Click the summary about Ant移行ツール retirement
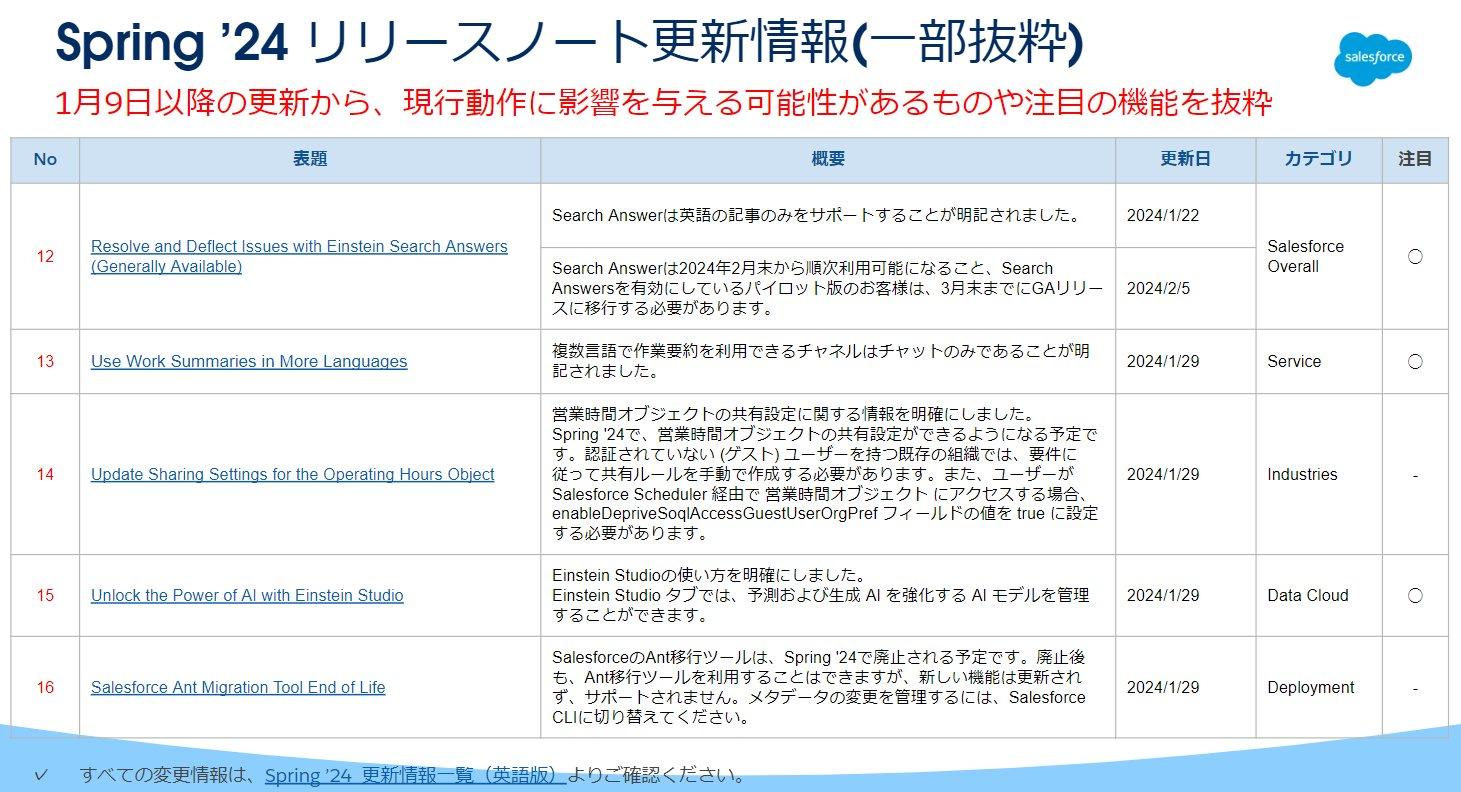This screenshot has width=1461, height=792. 819,687
